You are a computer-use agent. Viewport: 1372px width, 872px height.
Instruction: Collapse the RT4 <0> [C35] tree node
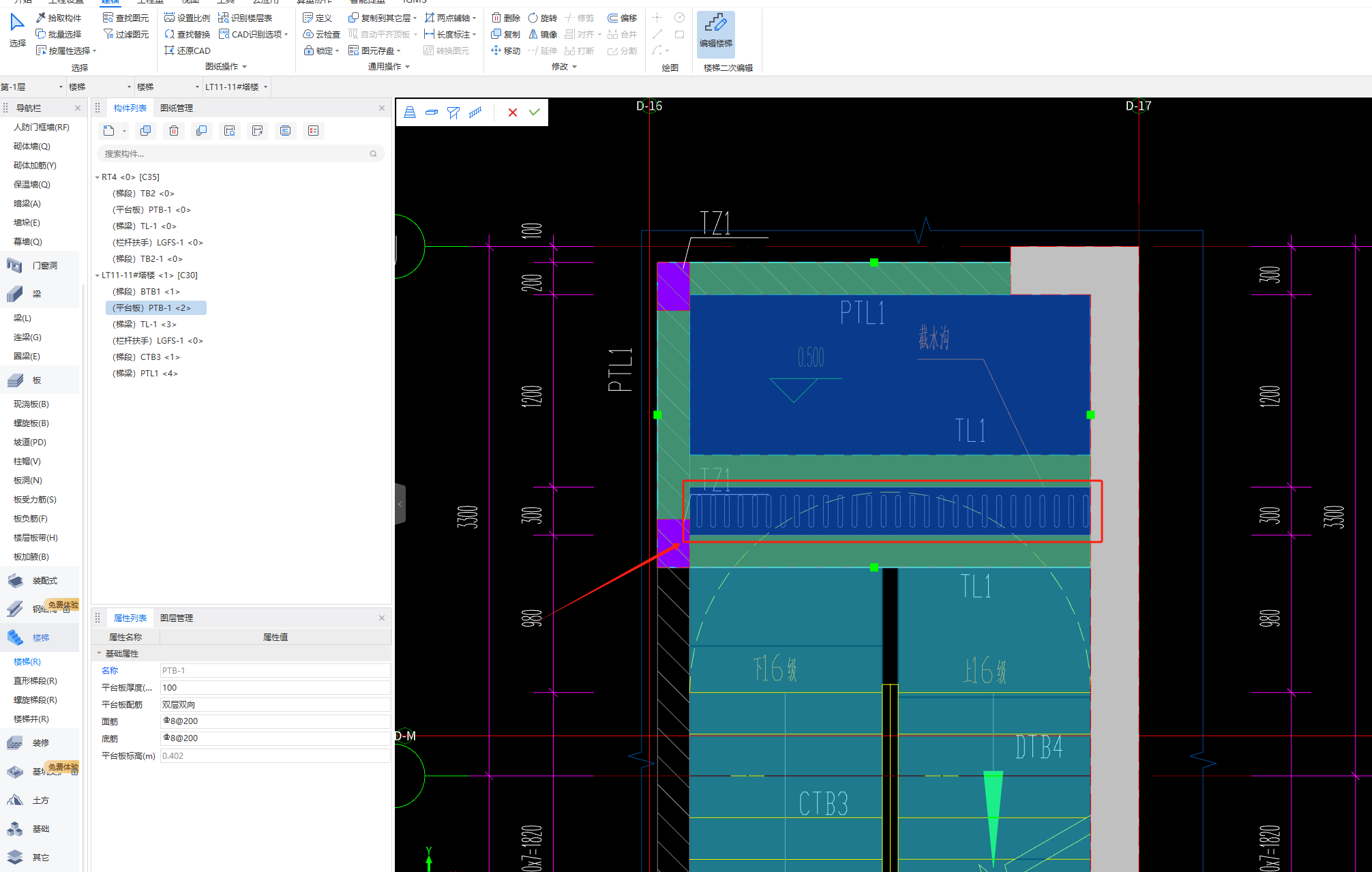pos(98,177)
